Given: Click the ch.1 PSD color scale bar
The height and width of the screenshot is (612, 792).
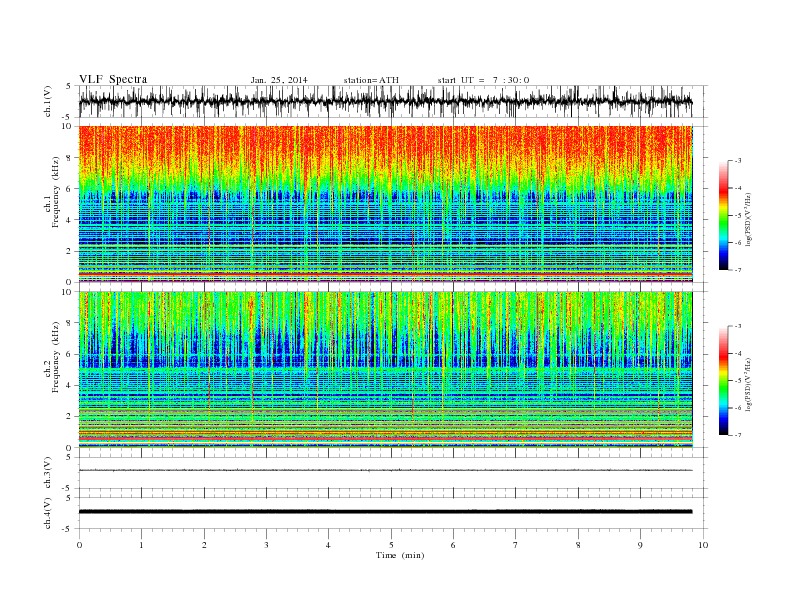Looking at the screenshot, I should pyautogui.click(x=723, y=215).
